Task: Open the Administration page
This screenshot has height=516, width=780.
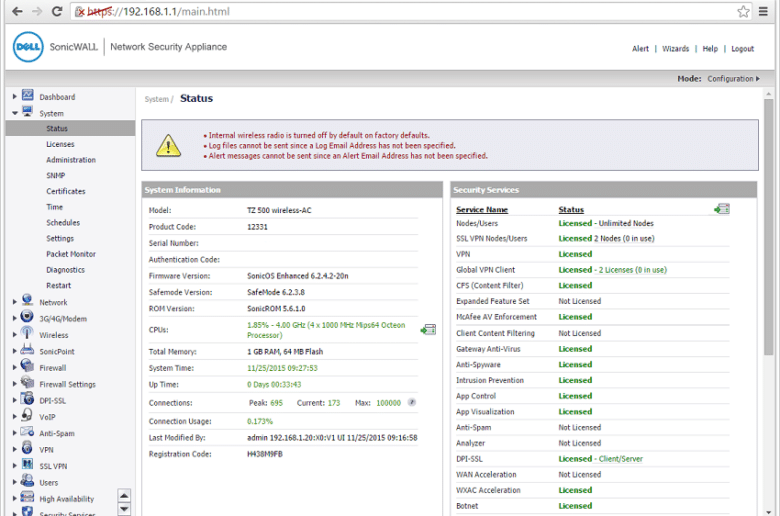Action: tap(71, 160)
